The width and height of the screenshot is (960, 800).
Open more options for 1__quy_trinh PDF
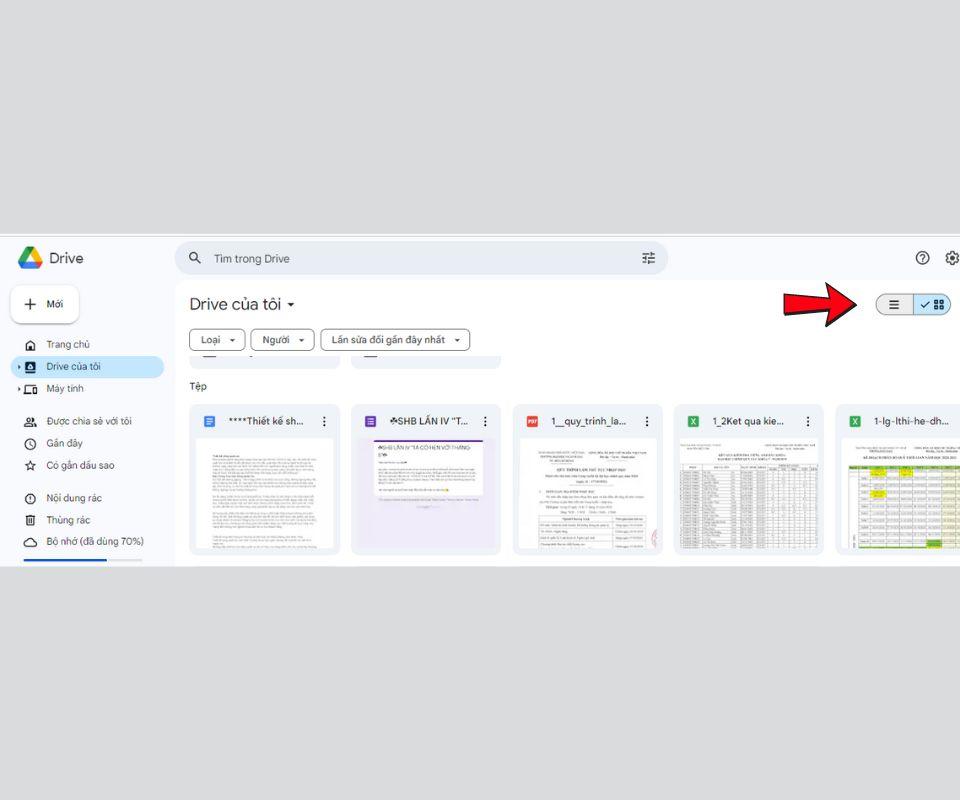[647, 422]
